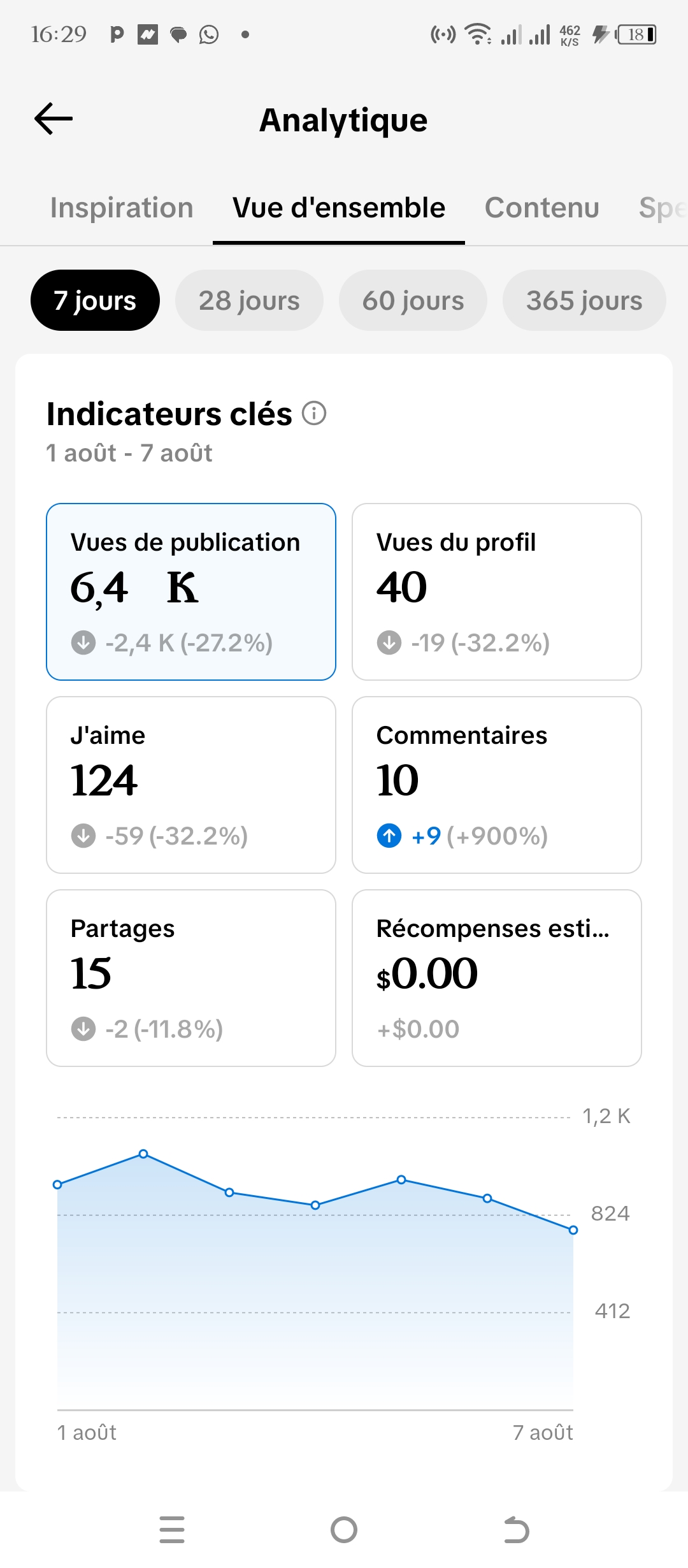Screen dimensions: 688x1568
Task: Select the 7 jours period filter
Action: tap(95, 300)
